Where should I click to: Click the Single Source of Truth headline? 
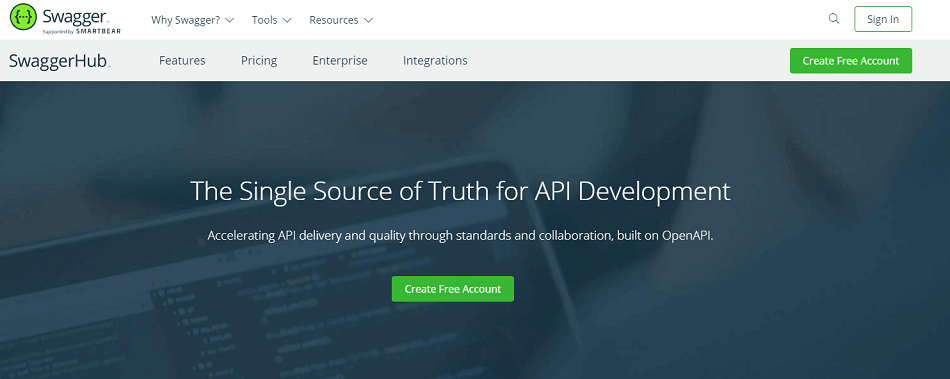point(460,191)
